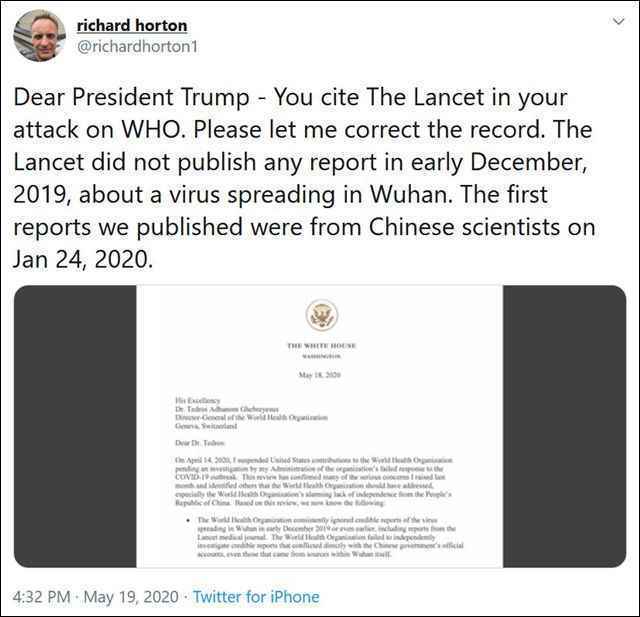Screen dimensions: 640x617
Task: Click the 'attack on WHO' tweet line
Action: click(x=302, y=130)
